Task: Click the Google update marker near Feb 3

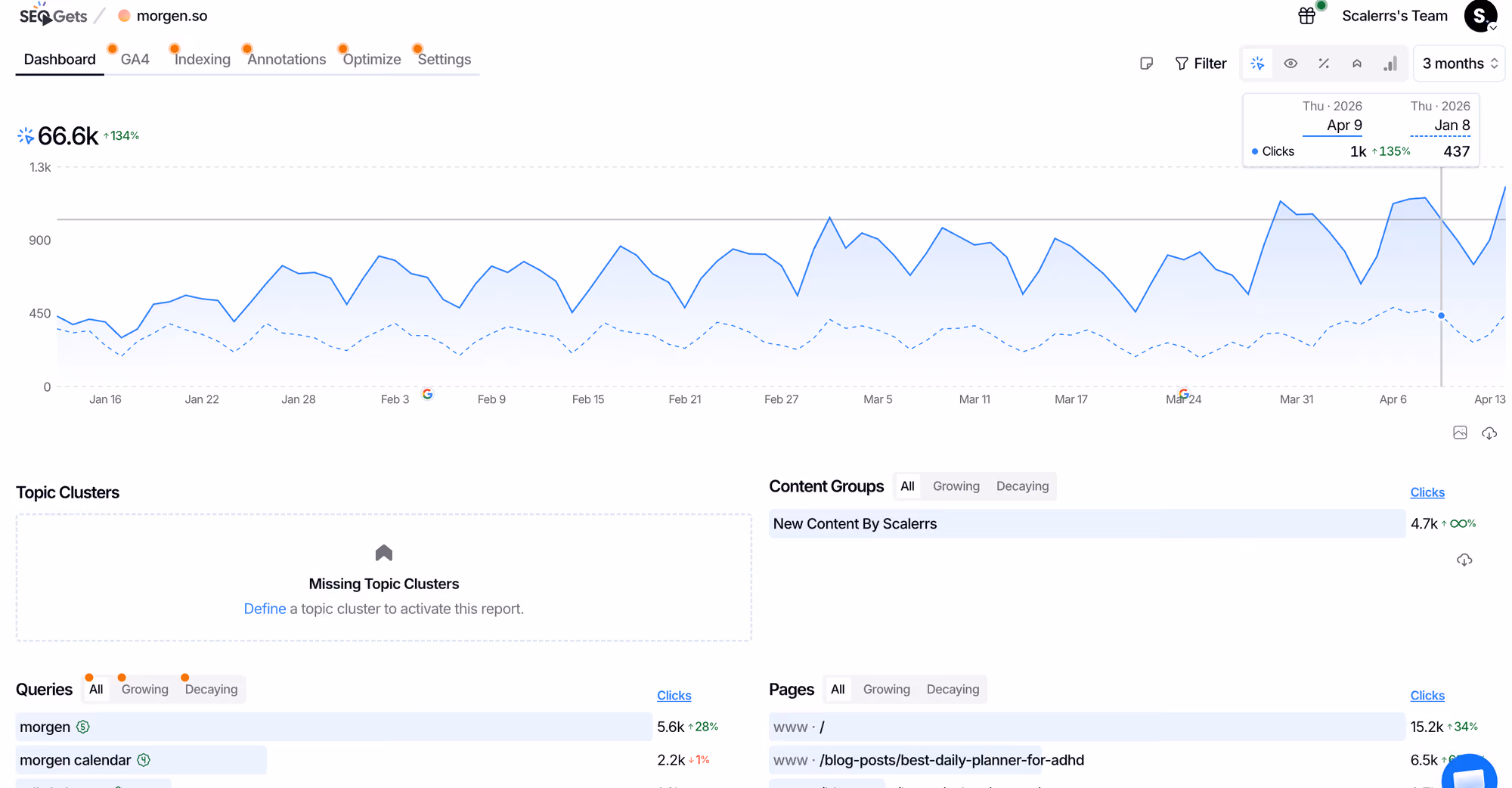Action: 427,394
